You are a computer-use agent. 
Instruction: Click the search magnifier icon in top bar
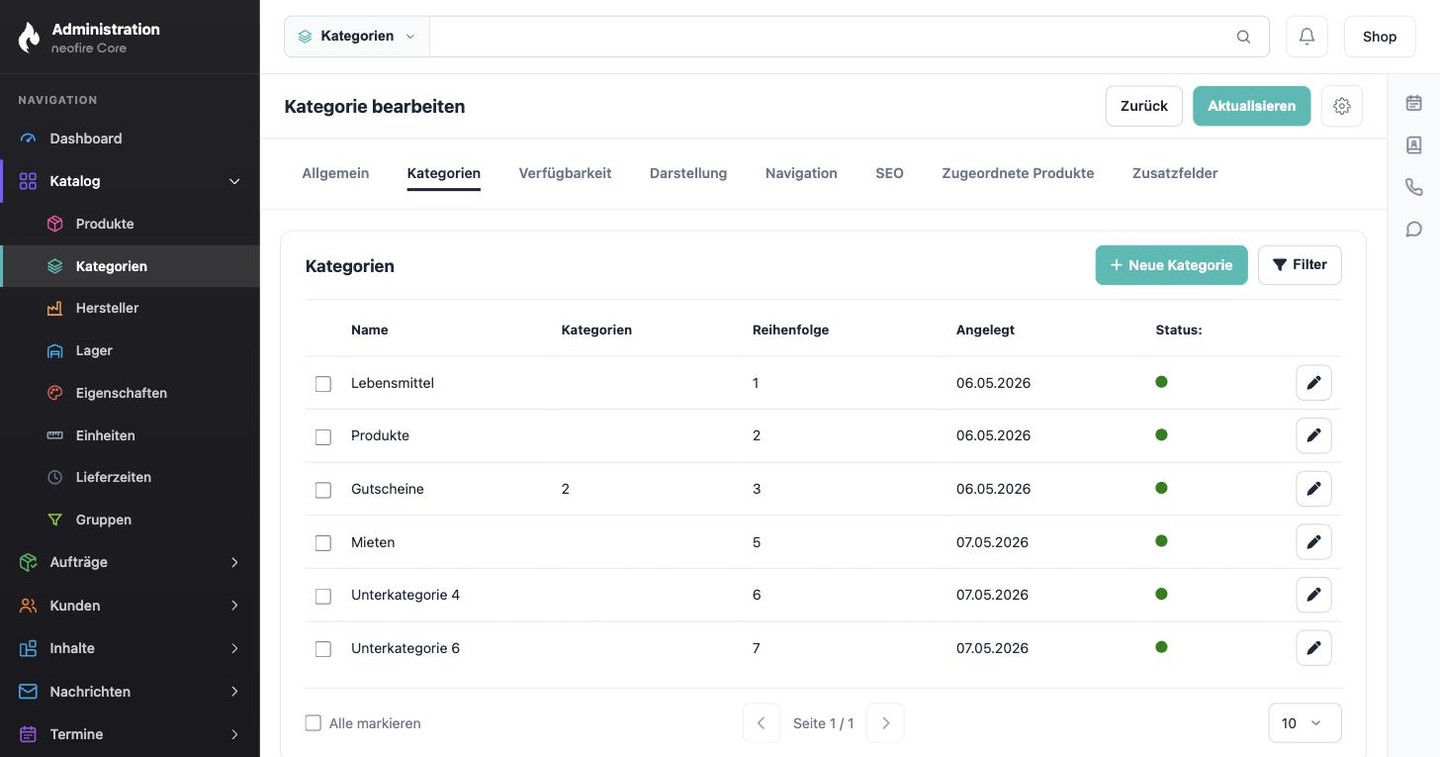(x=1243, y=37)
